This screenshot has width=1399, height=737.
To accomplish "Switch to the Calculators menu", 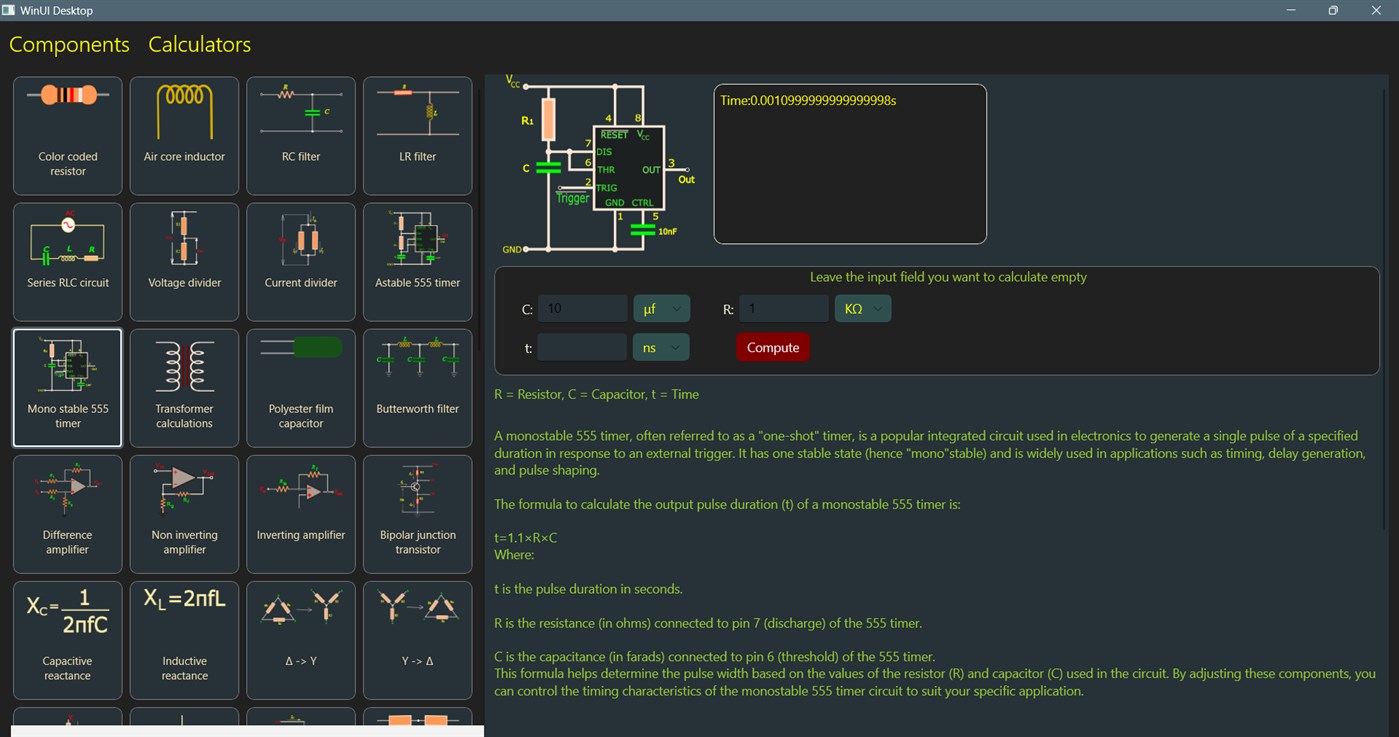I will click(198, 44).
